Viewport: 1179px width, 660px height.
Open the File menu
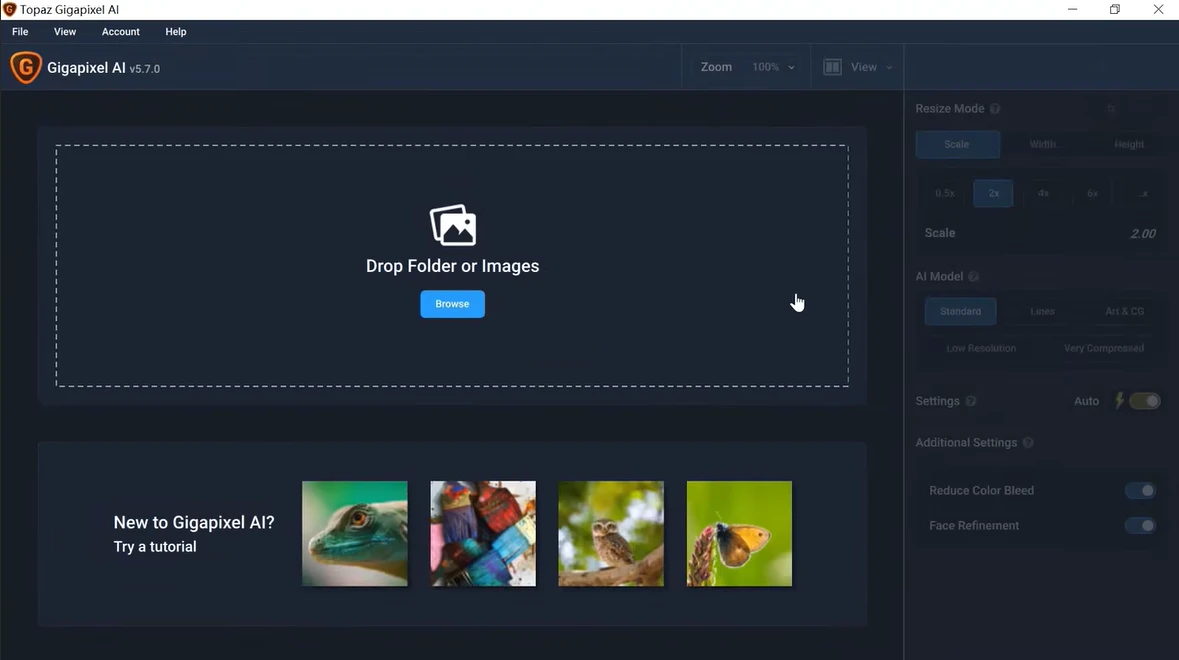(20, 32)
